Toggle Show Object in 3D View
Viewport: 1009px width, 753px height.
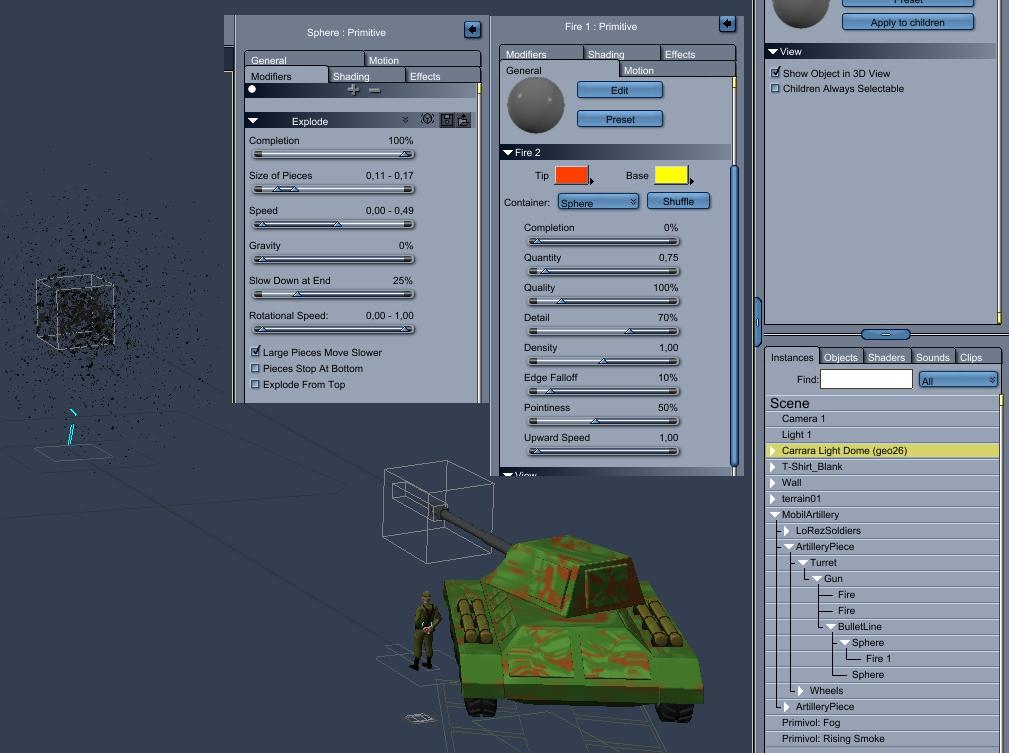775,73
